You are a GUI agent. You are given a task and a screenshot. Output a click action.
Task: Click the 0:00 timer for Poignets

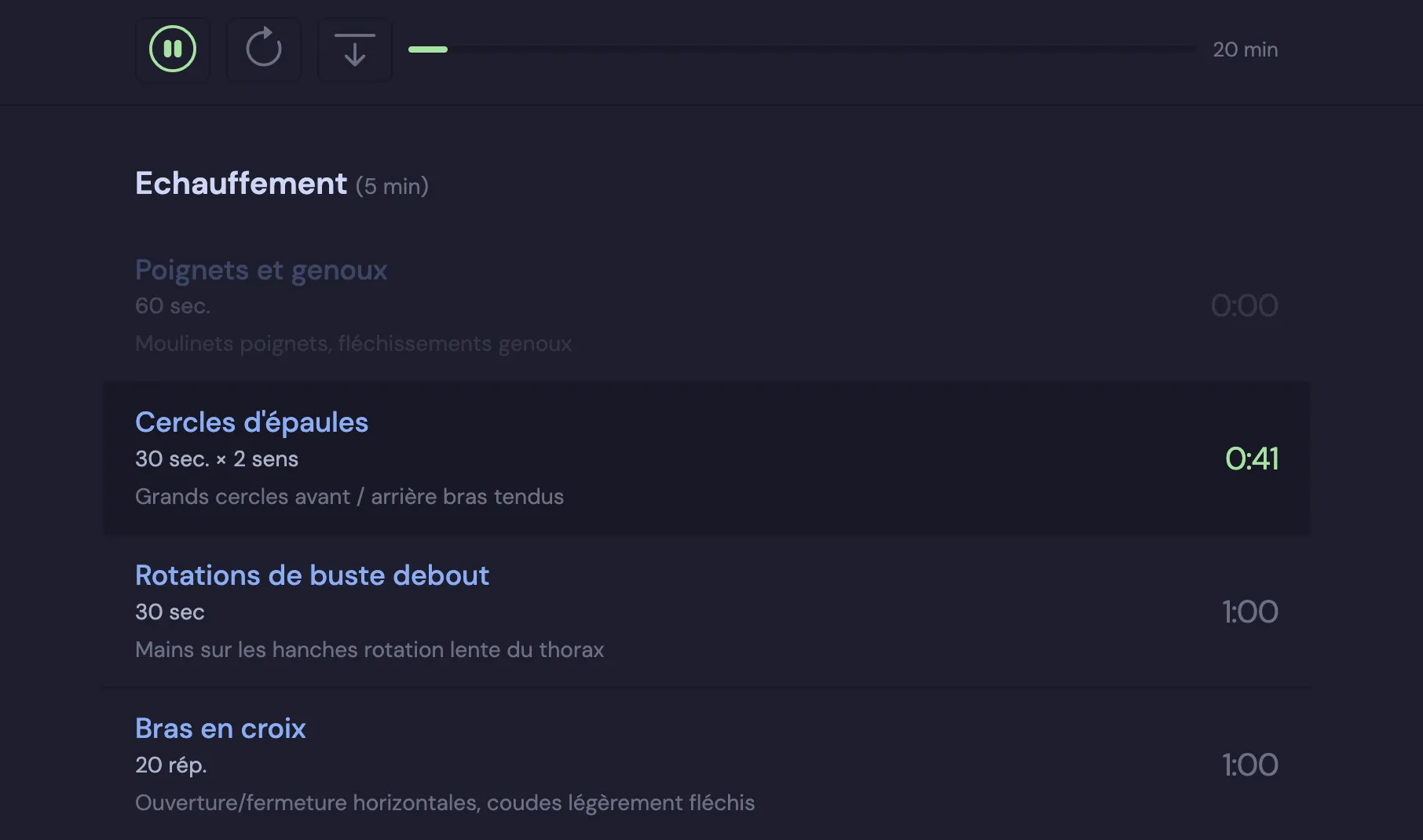click(x=1244, y=306)
